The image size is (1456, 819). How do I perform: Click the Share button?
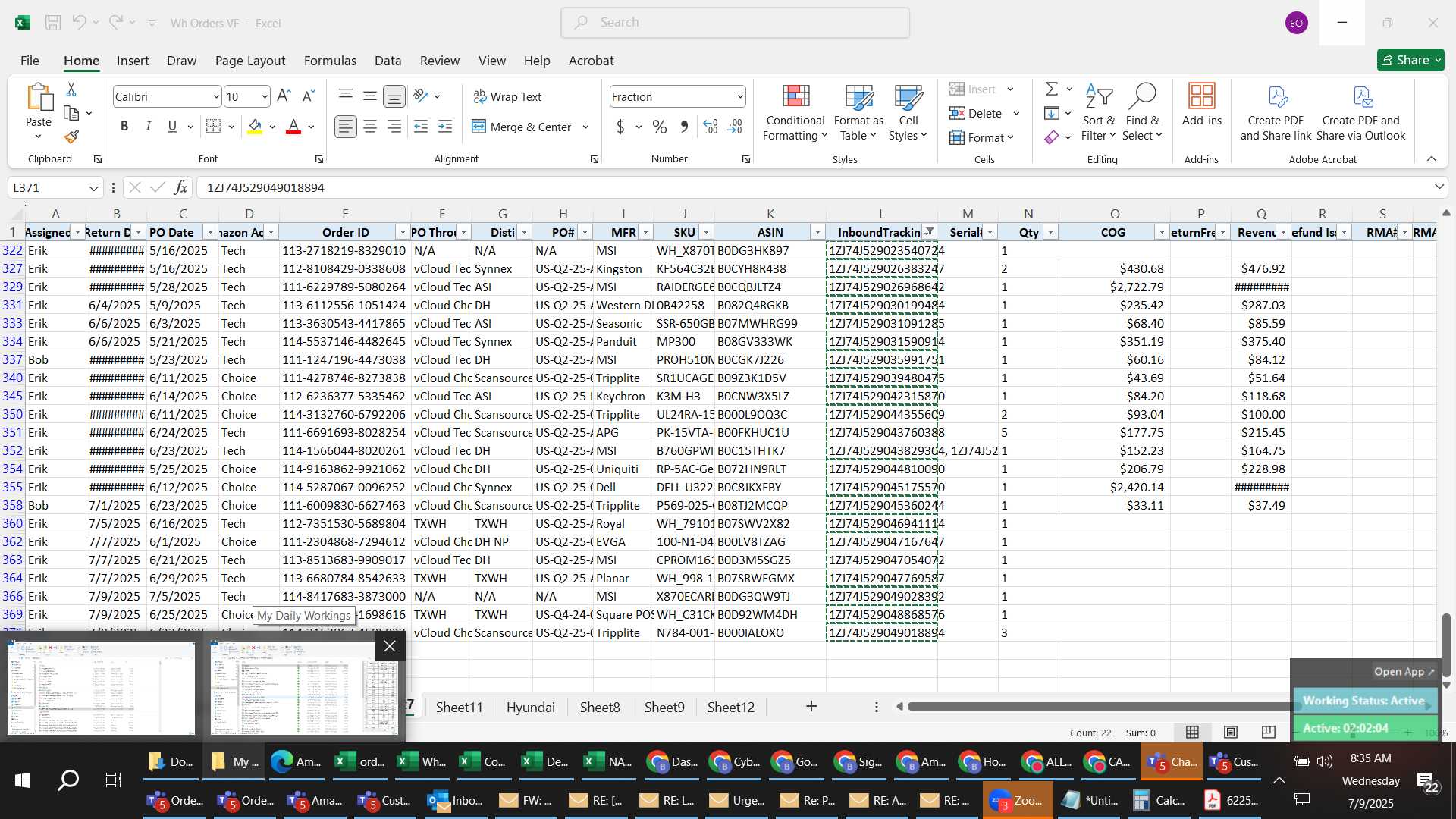1410,60
